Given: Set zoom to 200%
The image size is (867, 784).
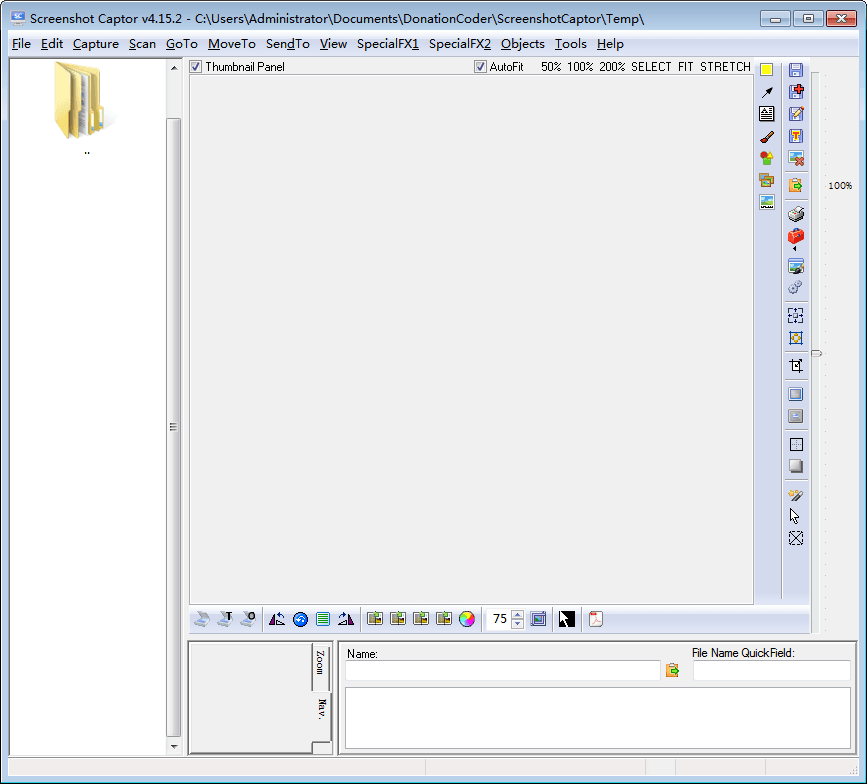Looking at the screenshot, I should pyautogui.click(x=612, y=67).
